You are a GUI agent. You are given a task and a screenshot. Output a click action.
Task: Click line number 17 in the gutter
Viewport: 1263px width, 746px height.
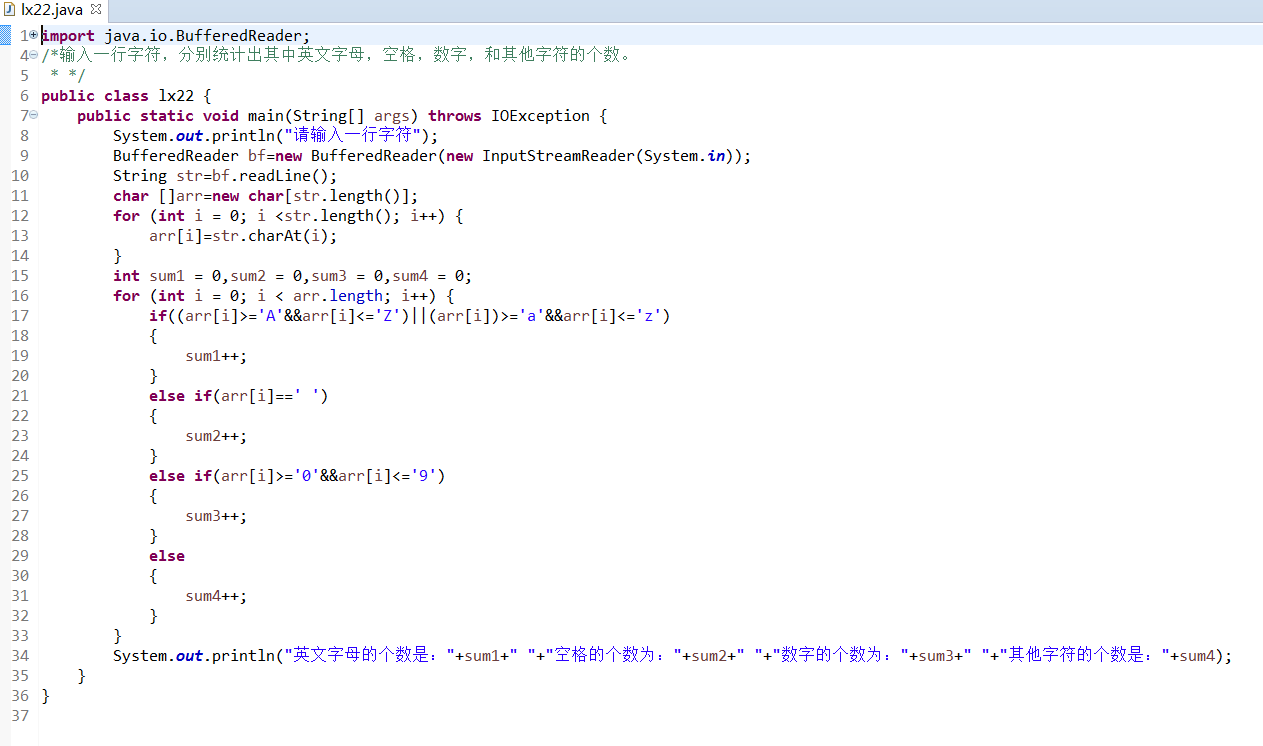pos(20,316)
